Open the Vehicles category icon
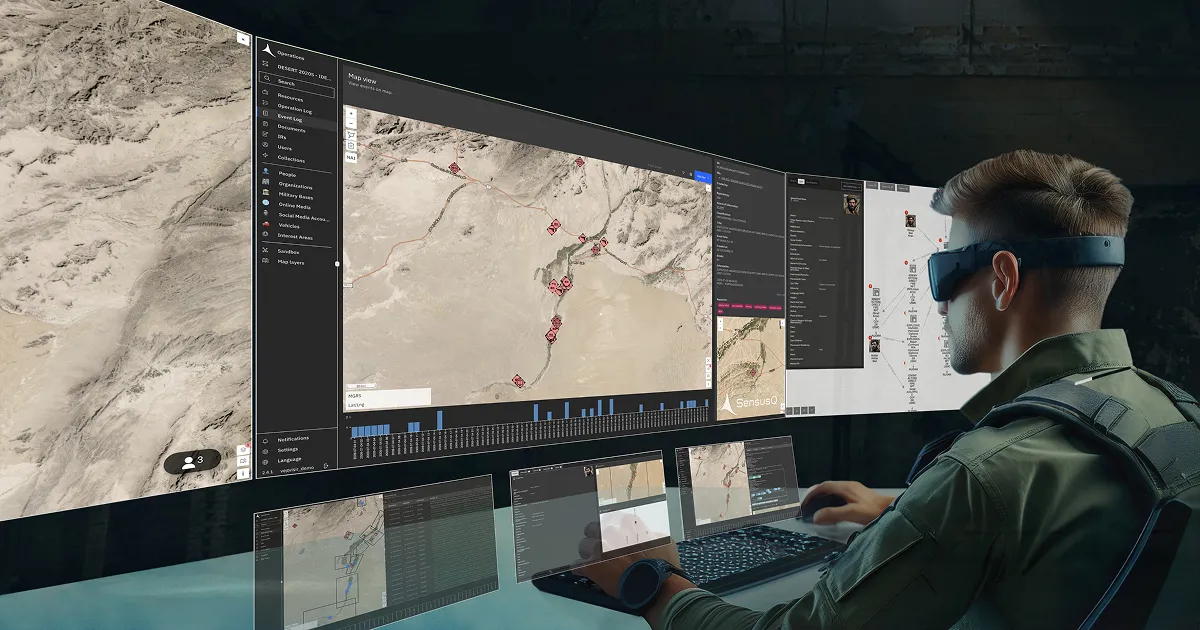 click(265, 224)
